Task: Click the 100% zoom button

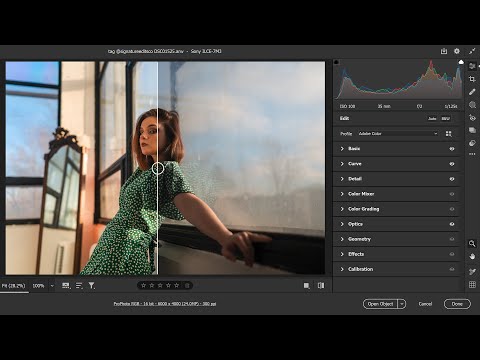Action: pos(38,286)
